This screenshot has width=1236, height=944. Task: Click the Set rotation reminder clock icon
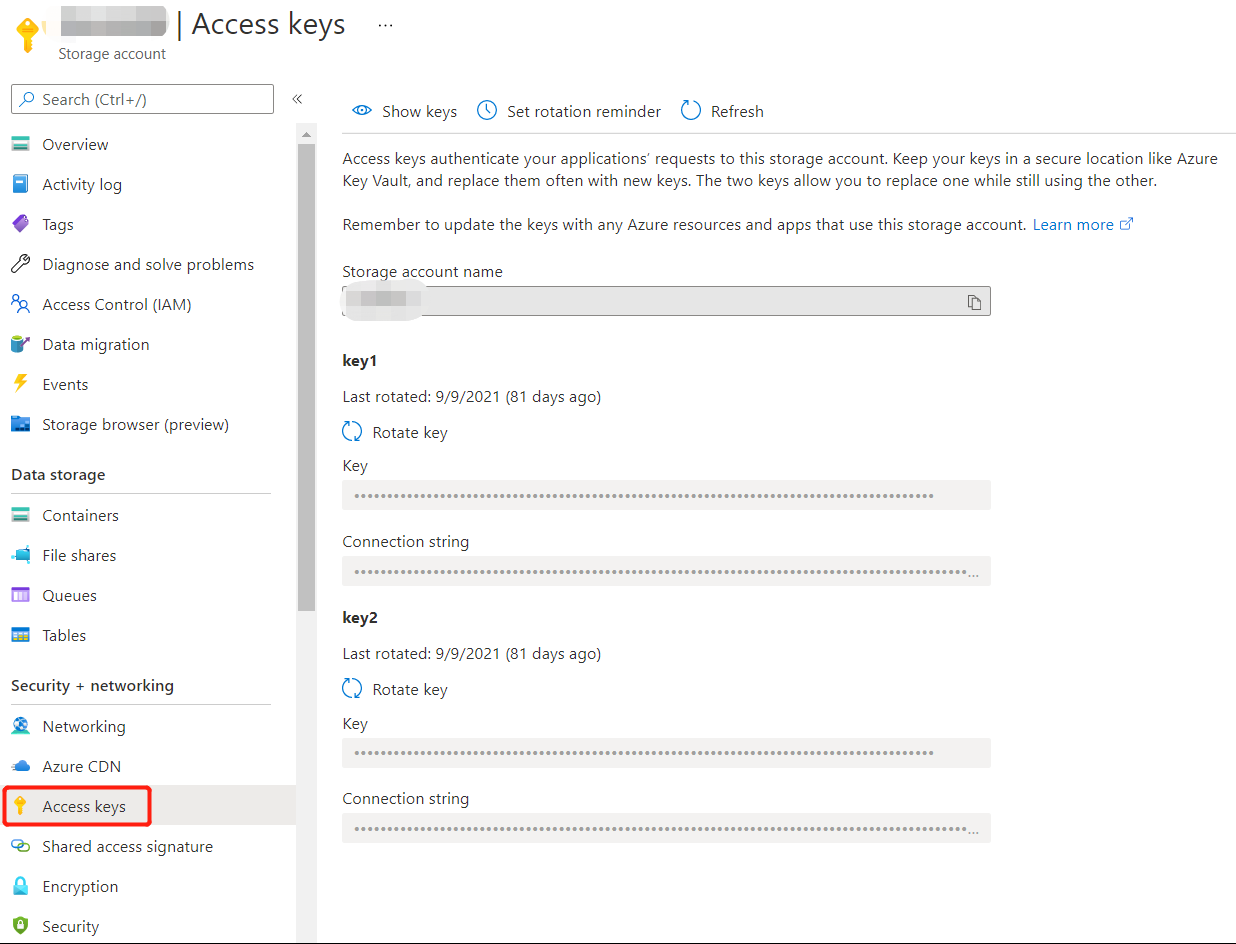click(487, 111)
